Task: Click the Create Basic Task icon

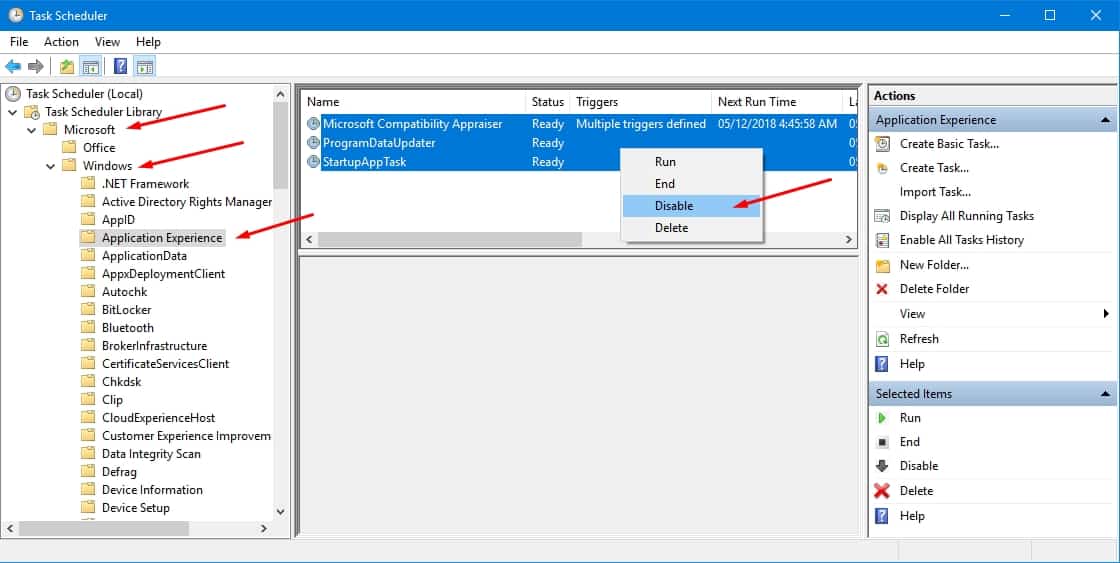Action: click(883, 144)
